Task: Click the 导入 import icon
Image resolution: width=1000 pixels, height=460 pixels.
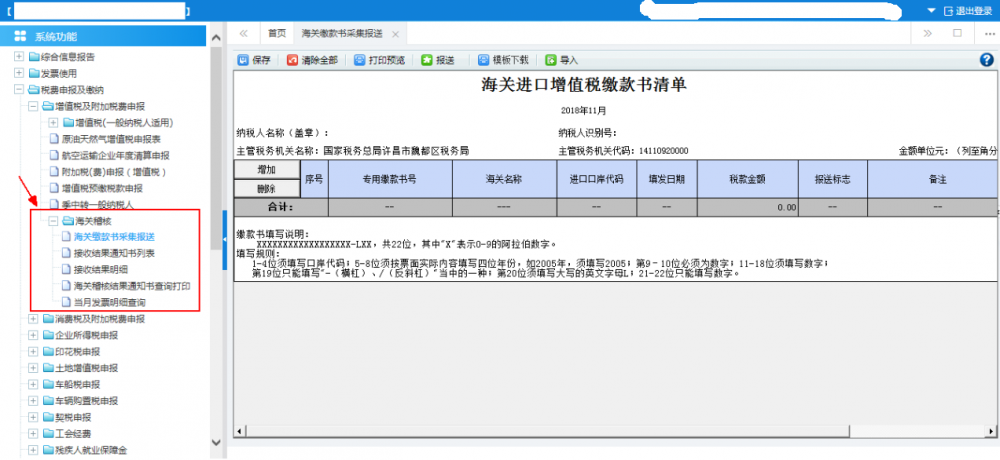Action: [550, 60]
